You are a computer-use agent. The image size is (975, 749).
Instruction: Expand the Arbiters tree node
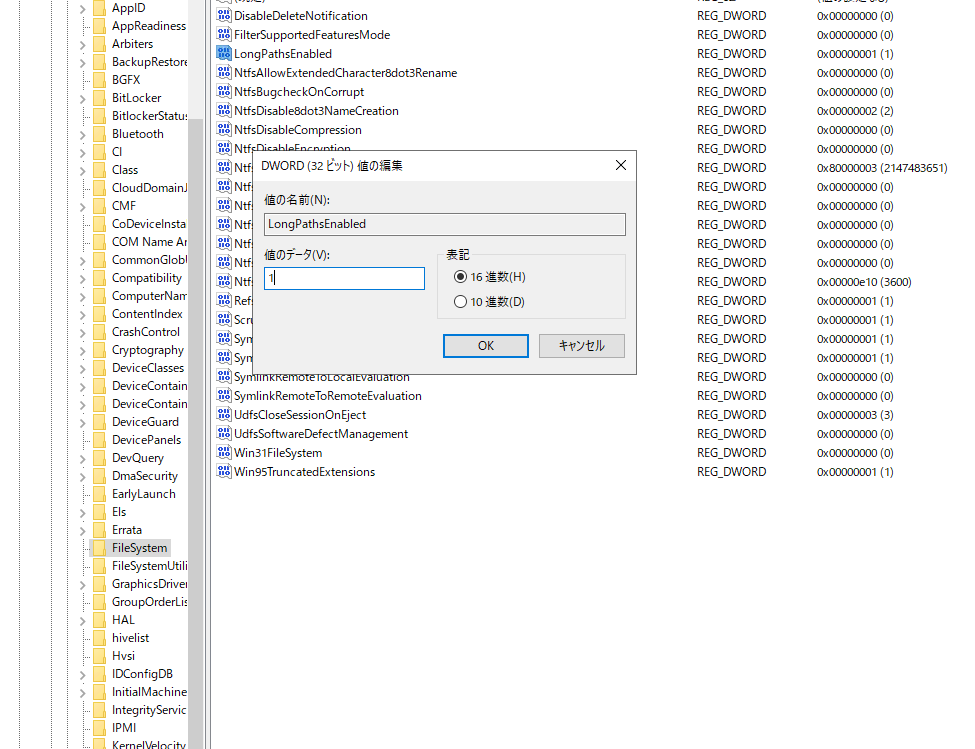83,45
